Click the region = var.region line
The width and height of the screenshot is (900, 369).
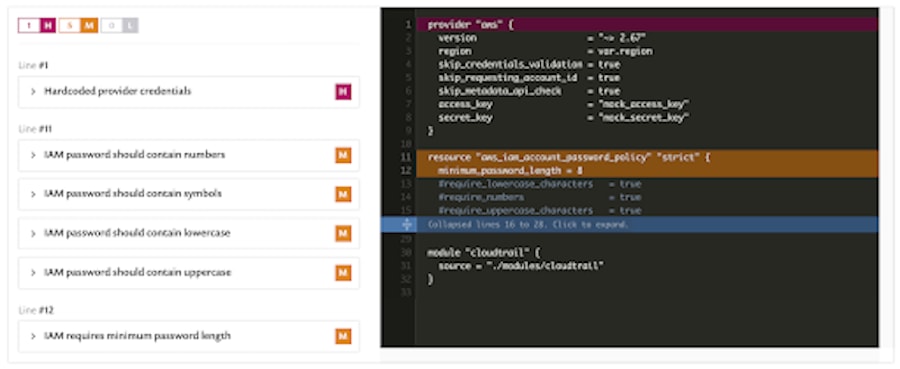point(545,51)
